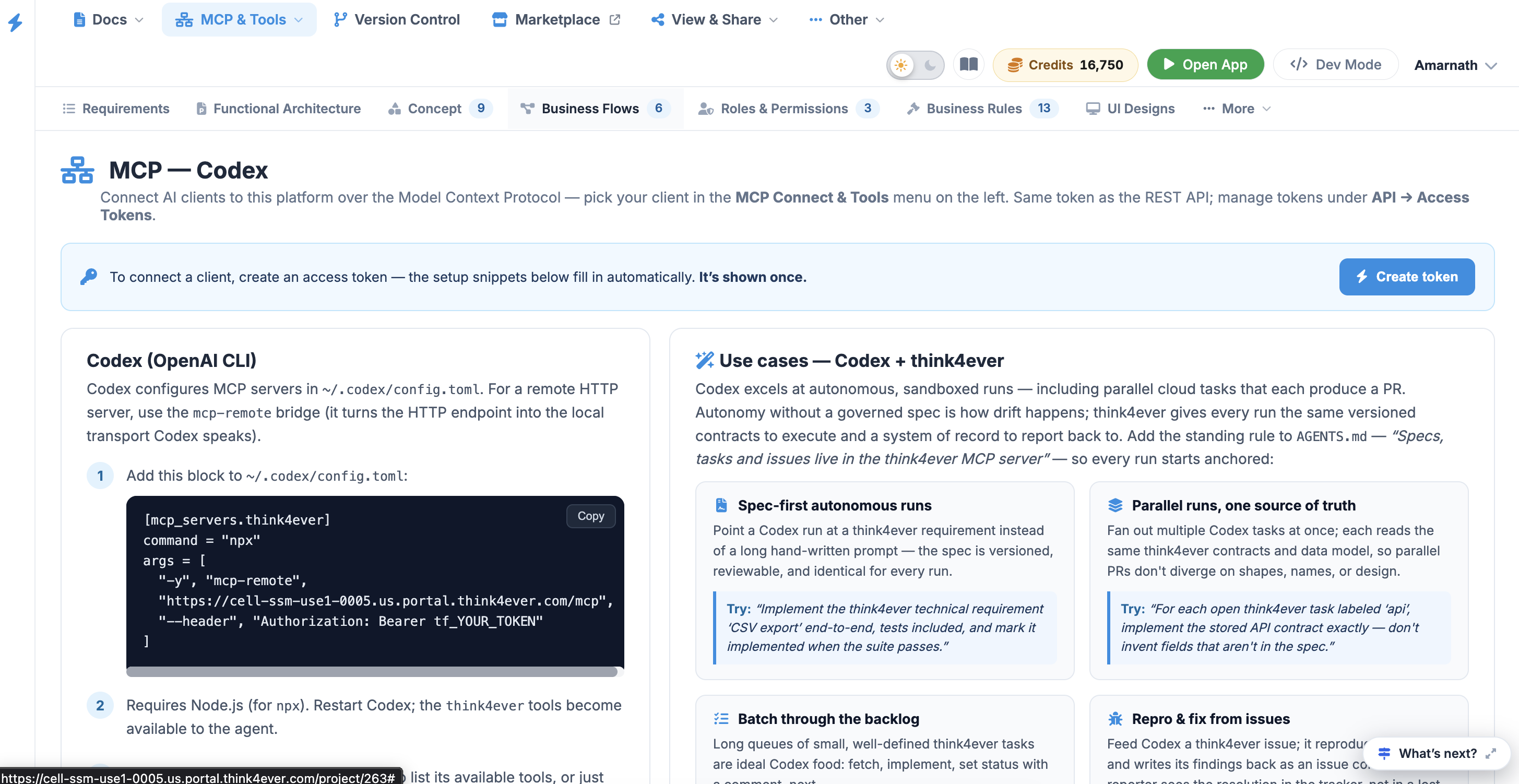The image size is (1519, 784).
Task: Switch to the Business Rules tab
Action: click(x=982, y=109)
